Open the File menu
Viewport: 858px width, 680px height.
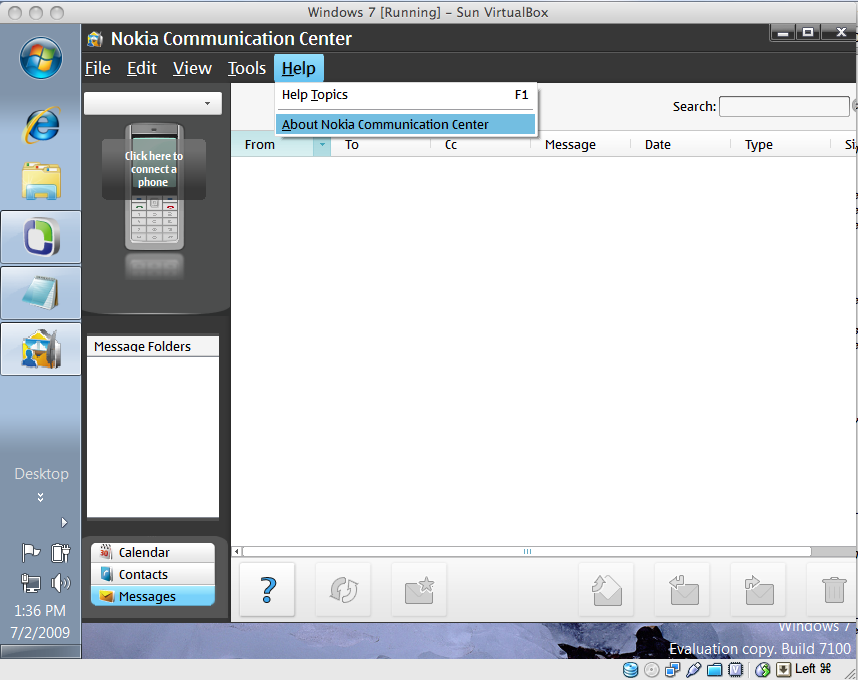coord(98,68)
